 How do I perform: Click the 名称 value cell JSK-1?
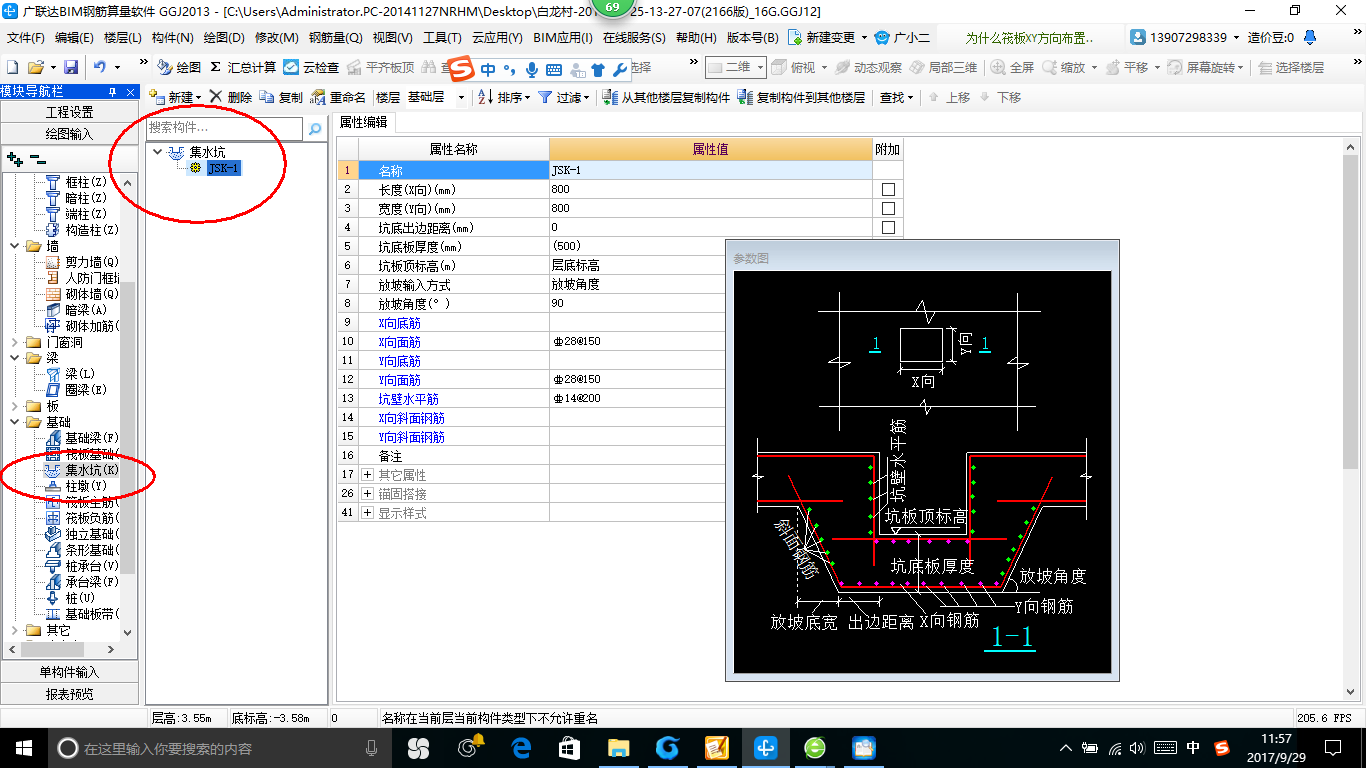(711, 170)
